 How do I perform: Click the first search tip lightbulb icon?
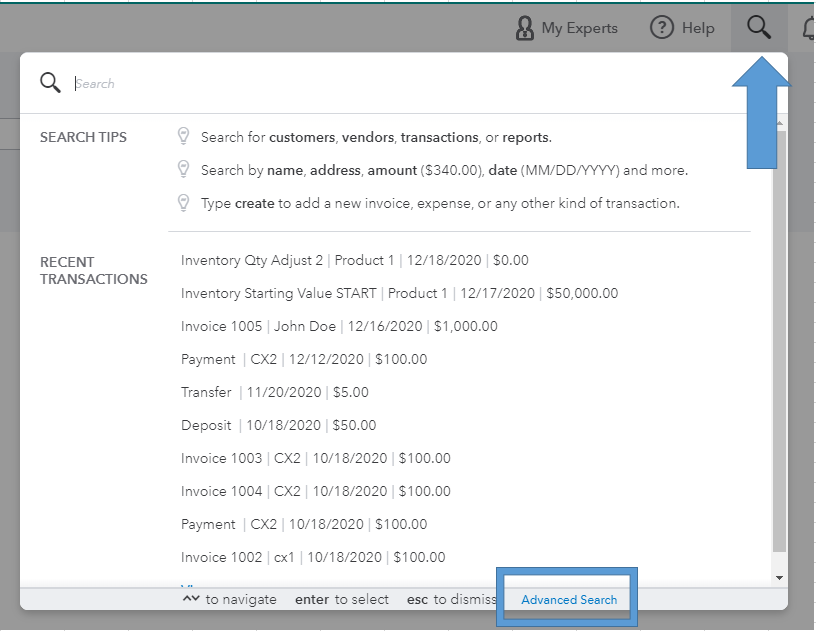[183, 137]
